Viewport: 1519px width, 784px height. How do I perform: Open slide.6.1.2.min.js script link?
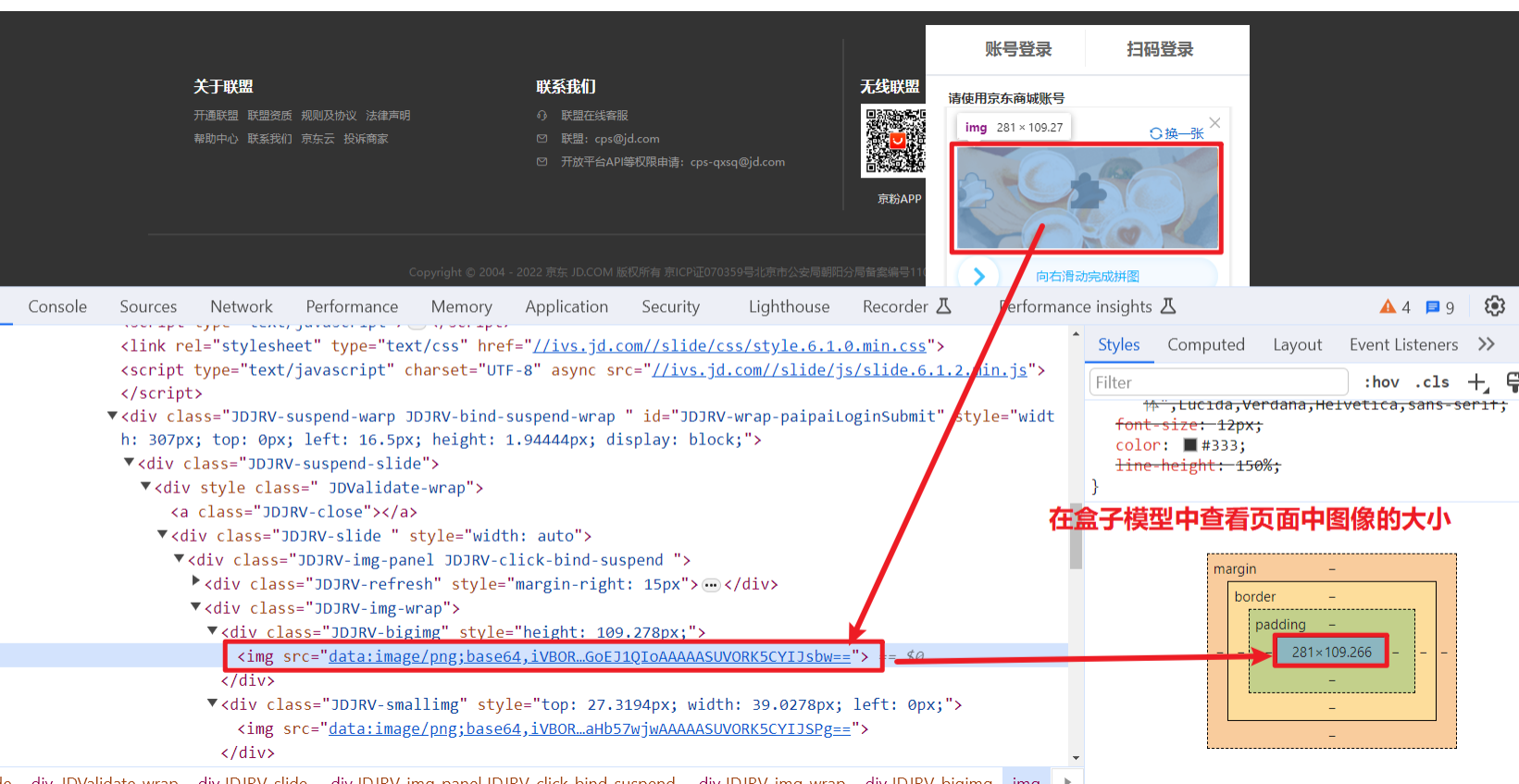[x=840, y=369]
